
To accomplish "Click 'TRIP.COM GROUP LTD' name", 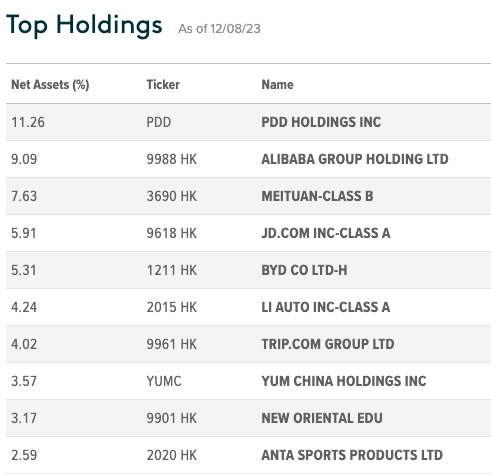I will click(328, 344).
